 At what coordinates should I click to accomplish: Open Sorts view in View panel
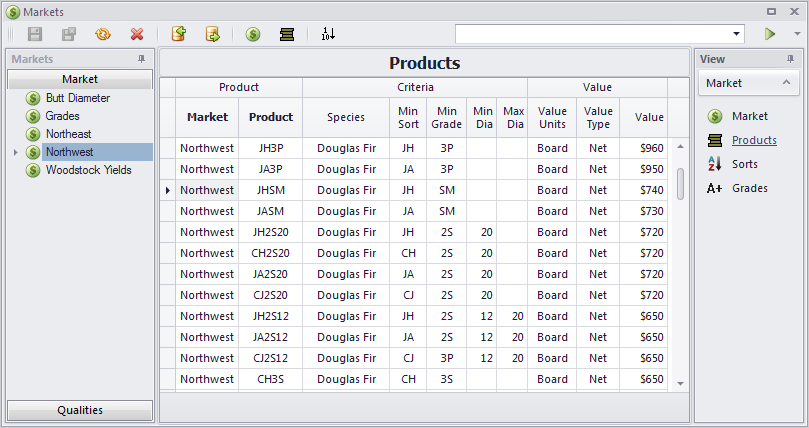tap(745, 164)
